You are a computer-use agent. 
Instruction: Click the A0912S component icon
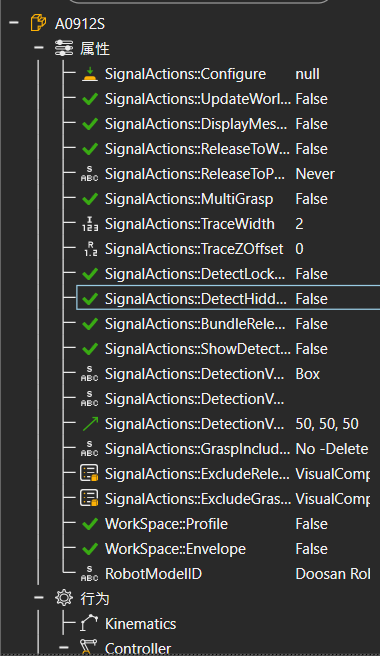38,23
